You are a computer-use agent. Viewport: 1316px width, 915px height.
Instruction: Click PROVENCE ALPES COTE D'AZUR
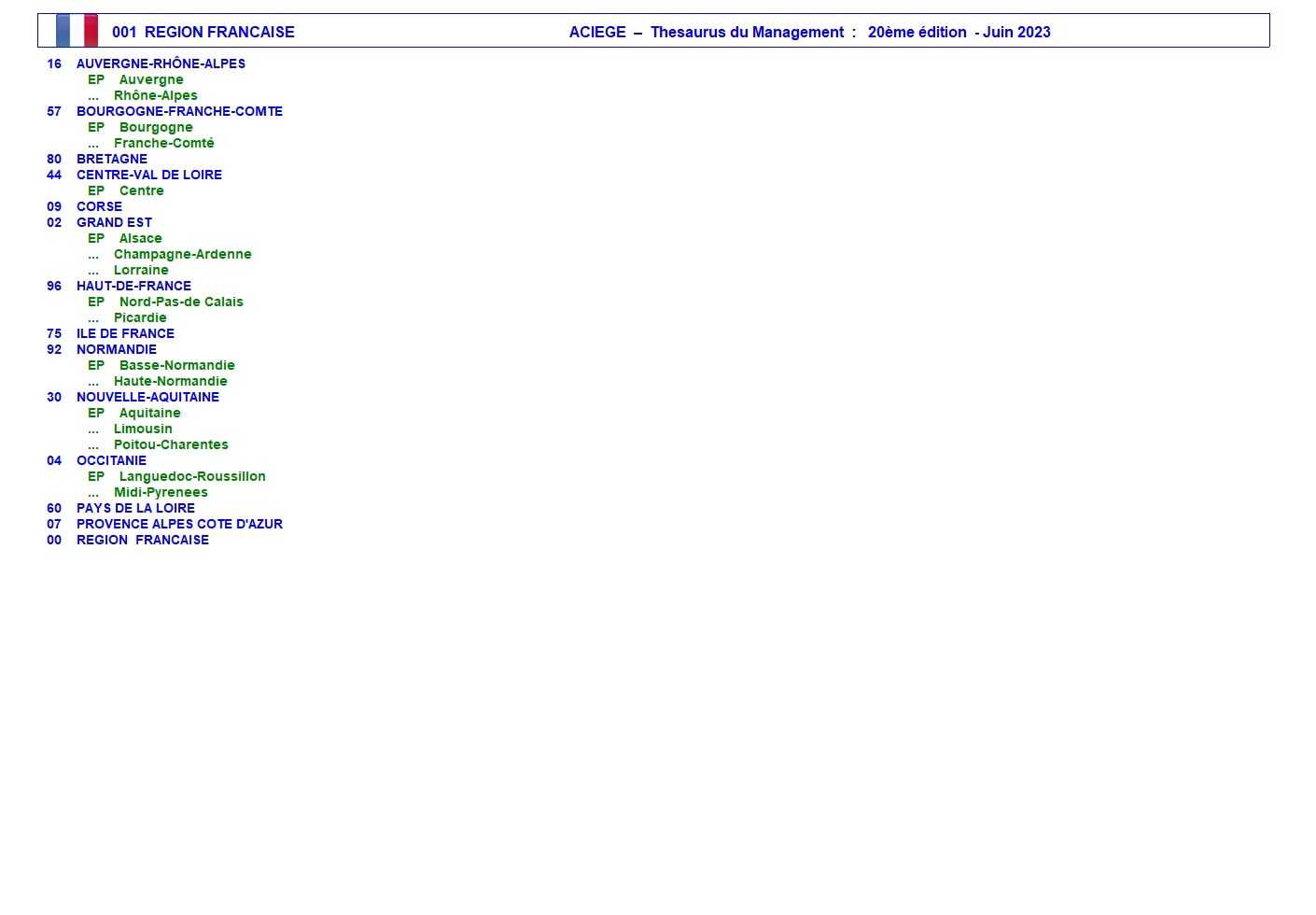click(179, 524)
